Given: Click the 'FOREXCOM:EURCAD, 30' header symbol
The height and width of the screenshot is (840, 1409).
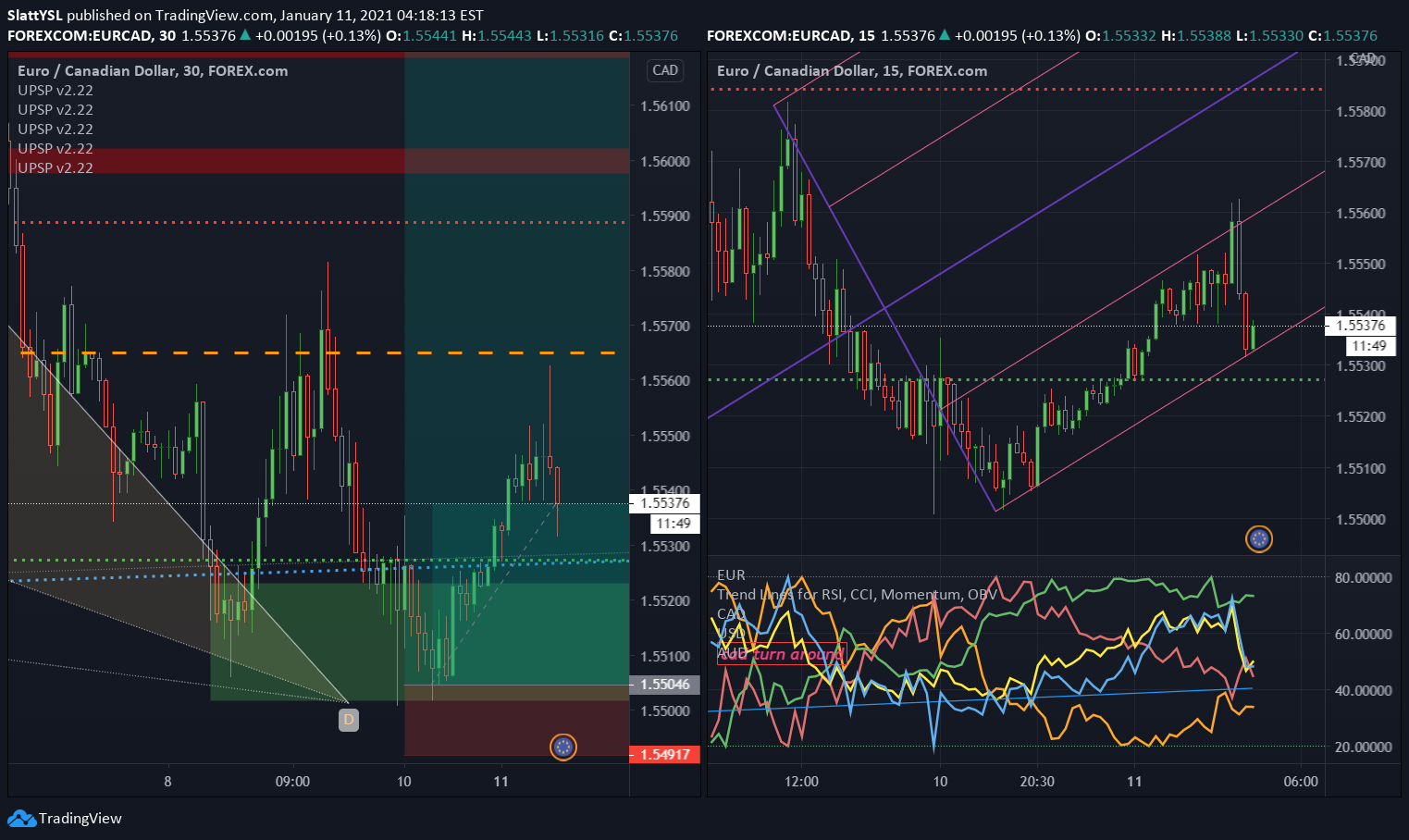Looking at the screenshot, I should [92, 35].
